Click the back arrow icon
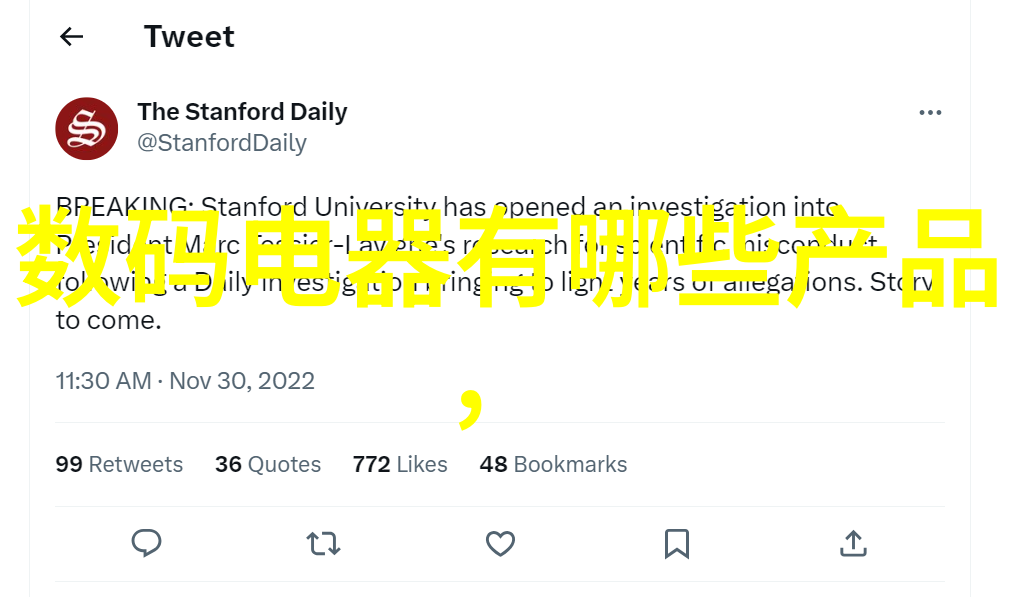The height and width of the screenshot is (597, 1016). point(71,37)
